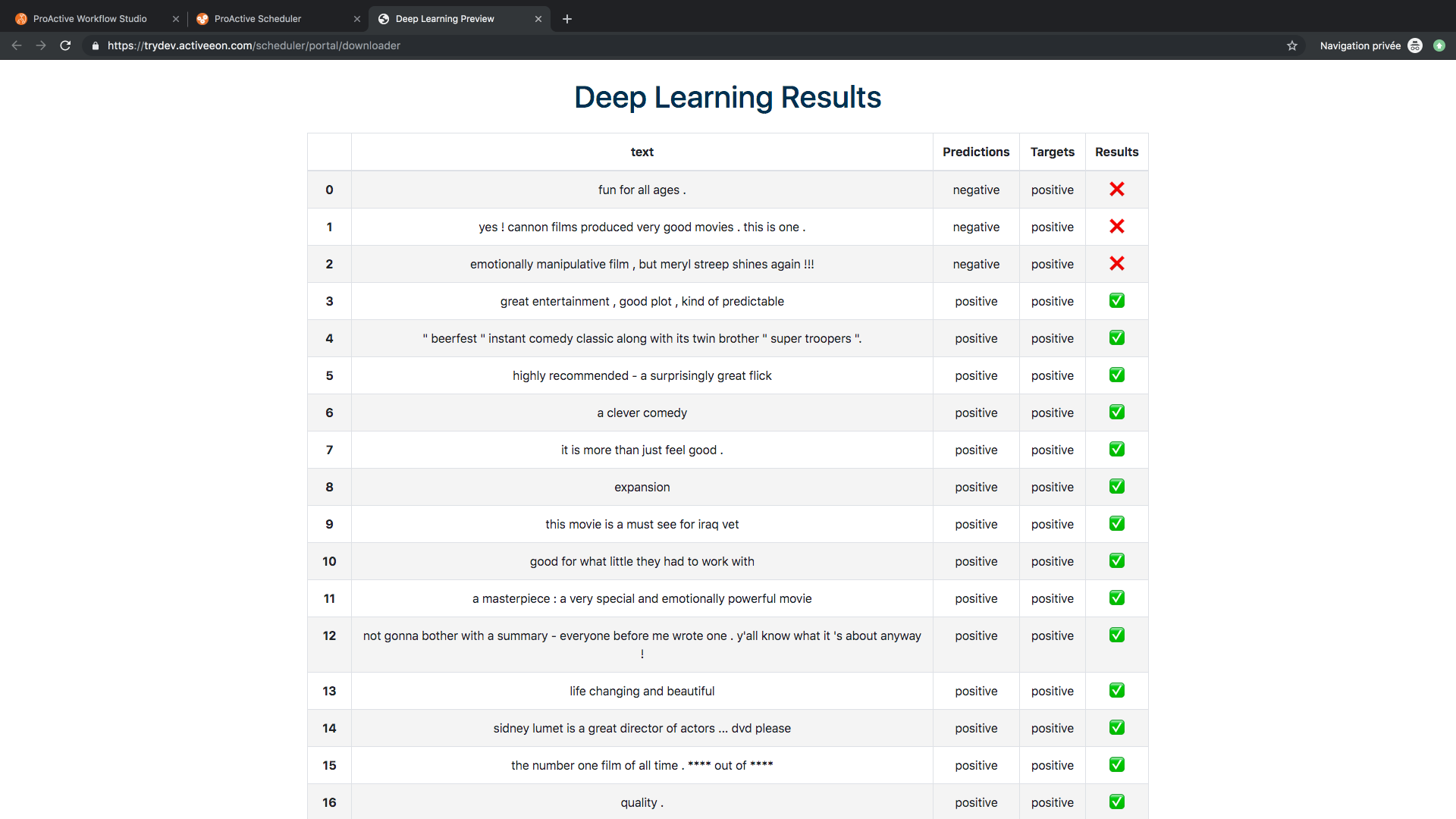Click the lock site security icon
This screenshot has height=819, width=1456.
point(96,45)
